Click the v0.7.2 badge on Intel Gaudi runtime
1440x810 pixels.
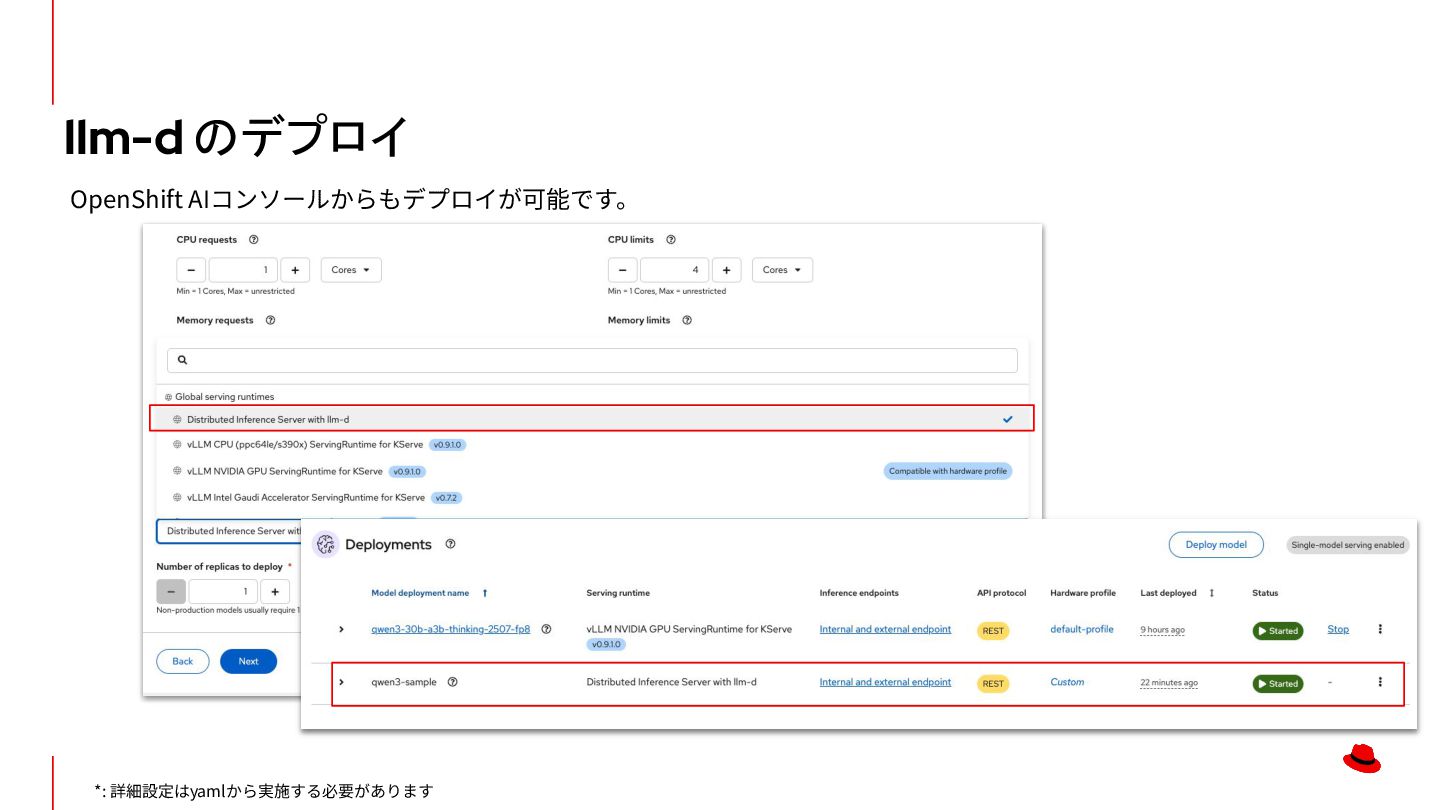click(447, 498)
